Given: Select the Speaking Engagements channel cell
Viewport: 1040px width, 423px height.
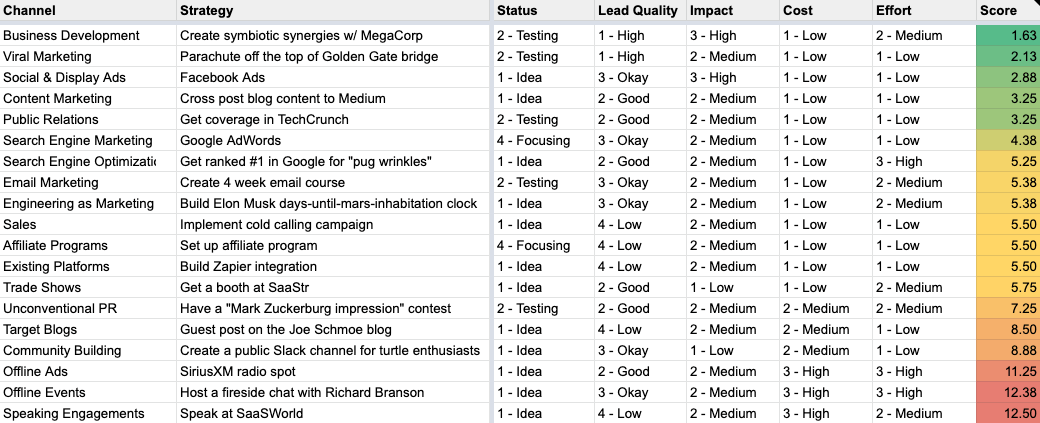Looking at the screenshot, I should click(74, 413).
